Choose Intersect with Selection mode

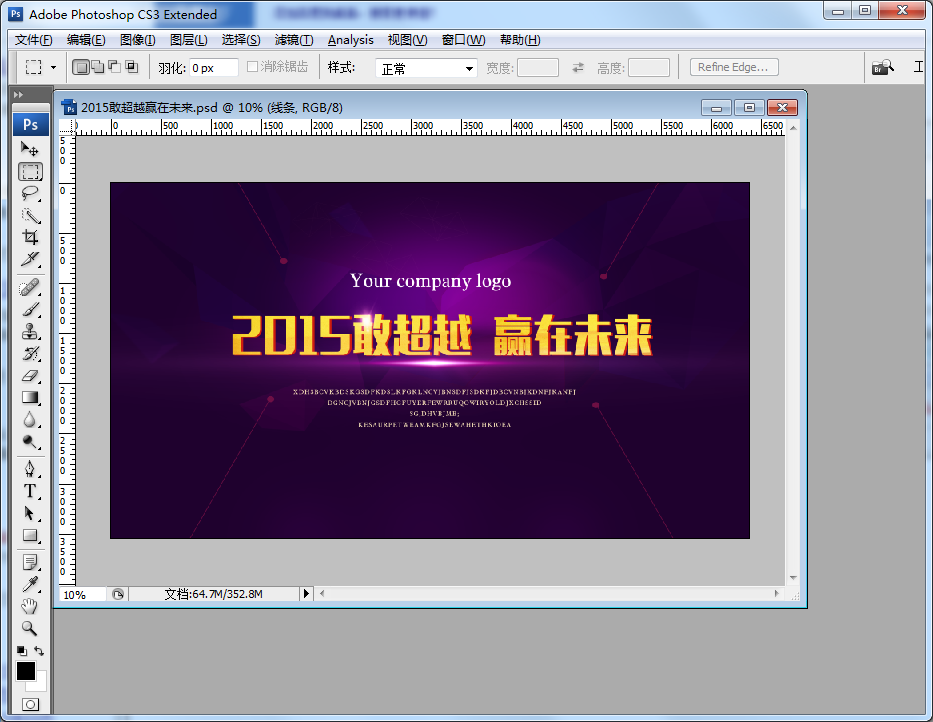(132, 67)
